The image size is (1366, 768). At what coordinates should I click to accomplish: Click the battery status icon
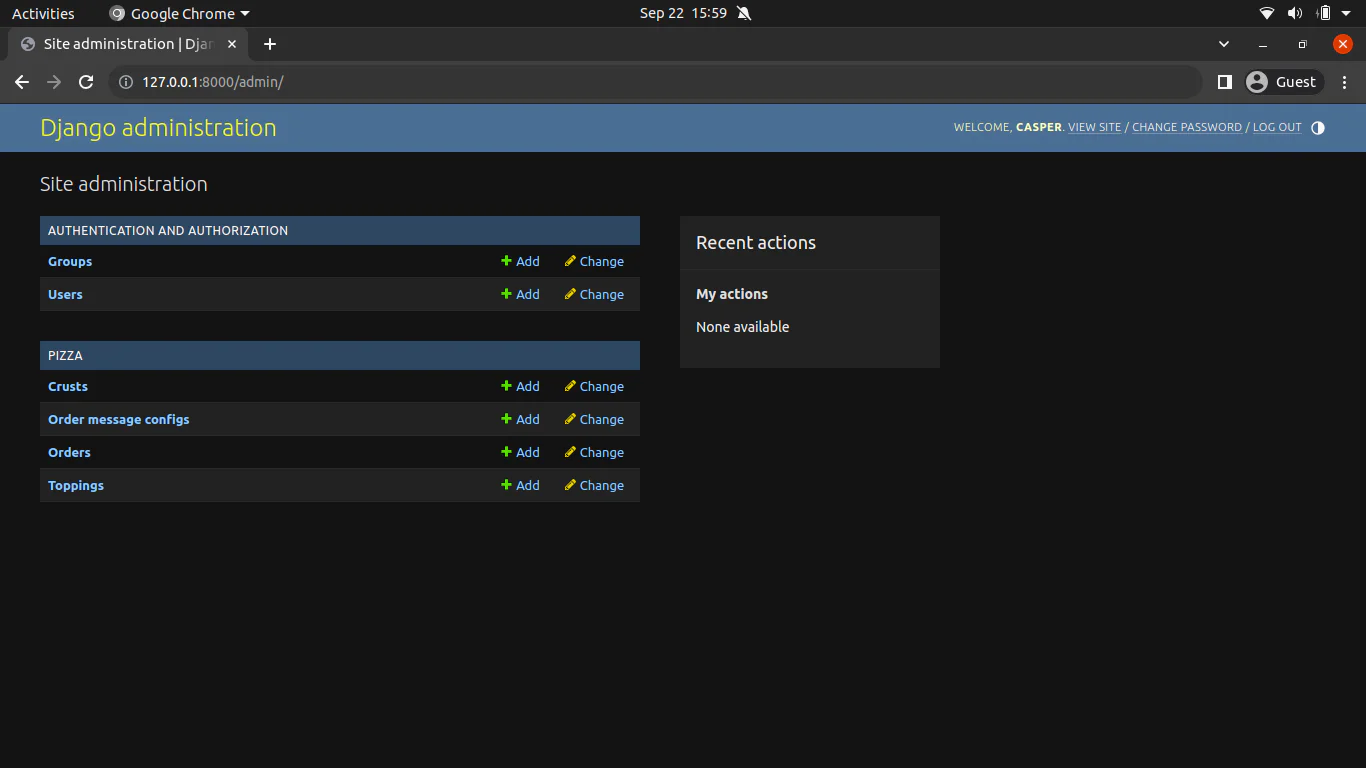pyautogui.click(x=1324, y=13)
